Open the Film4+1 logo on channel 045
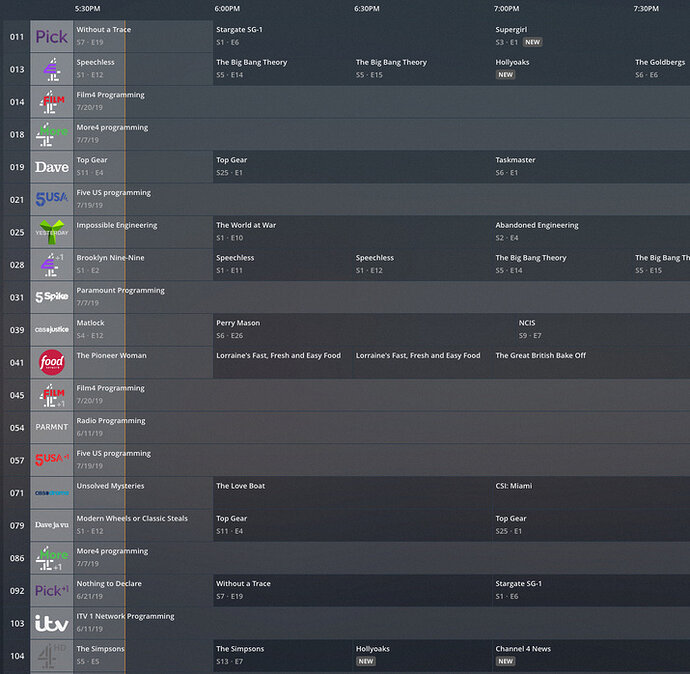The image size is (690, 674). [51, 395]
